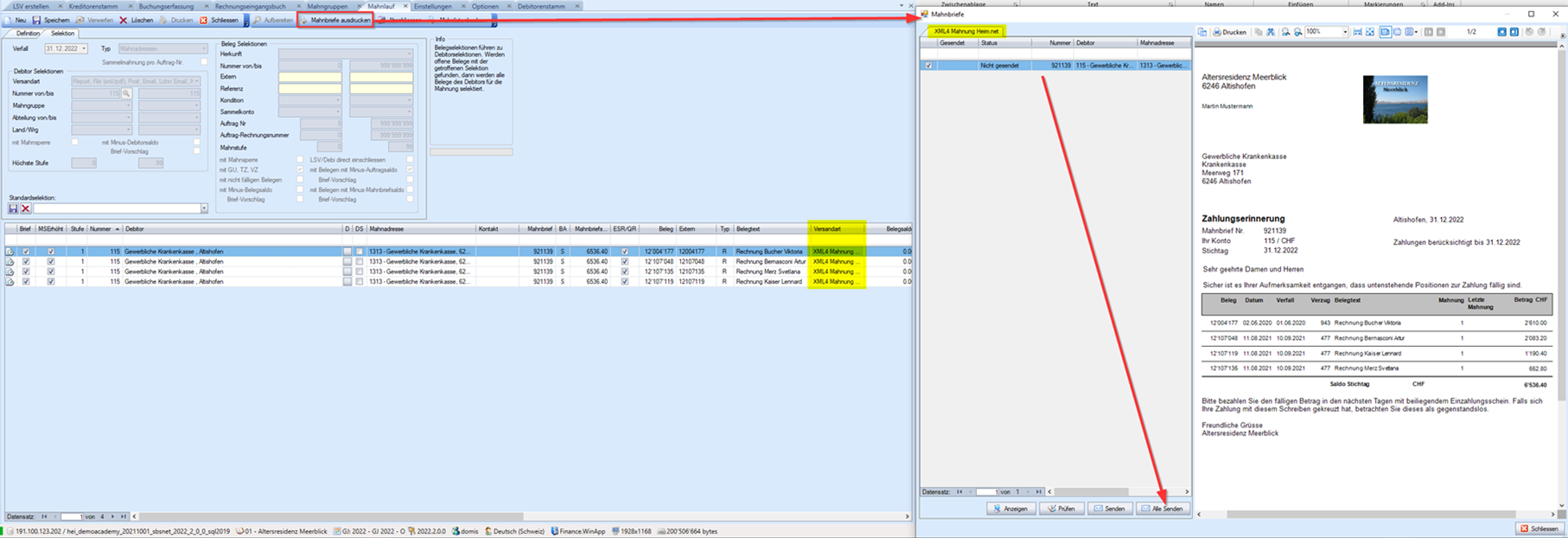Click the first Extern input field

(309, 77)
